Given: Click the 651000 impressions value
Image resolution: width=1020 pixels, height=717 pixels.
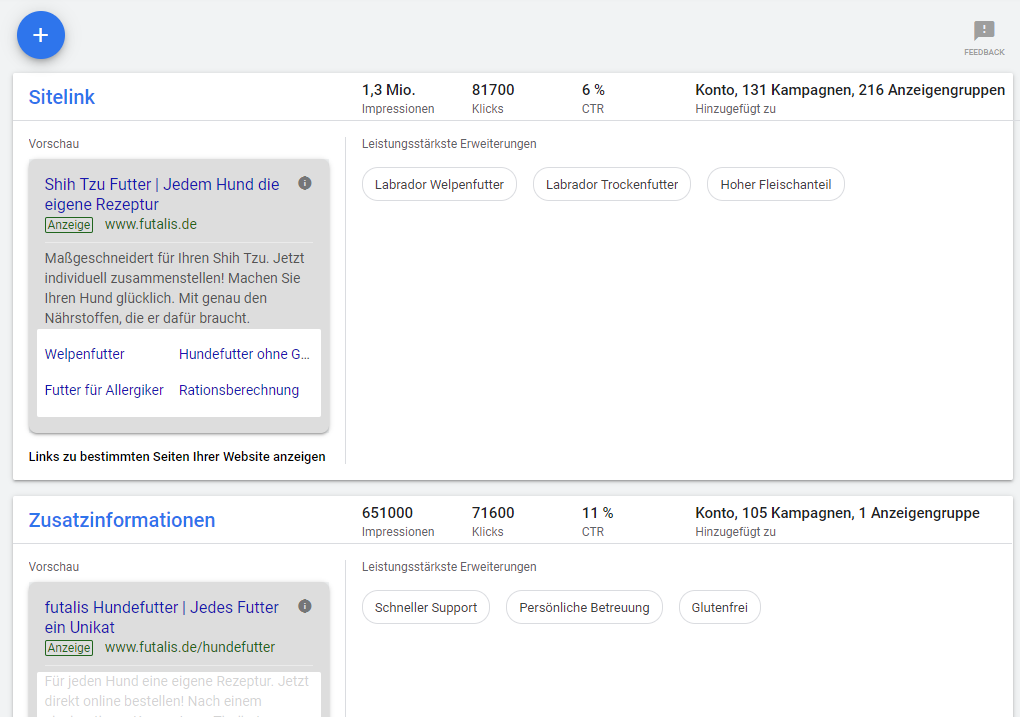Looking at the screenshot, I should pyautogui.click(x=388, y=513).
